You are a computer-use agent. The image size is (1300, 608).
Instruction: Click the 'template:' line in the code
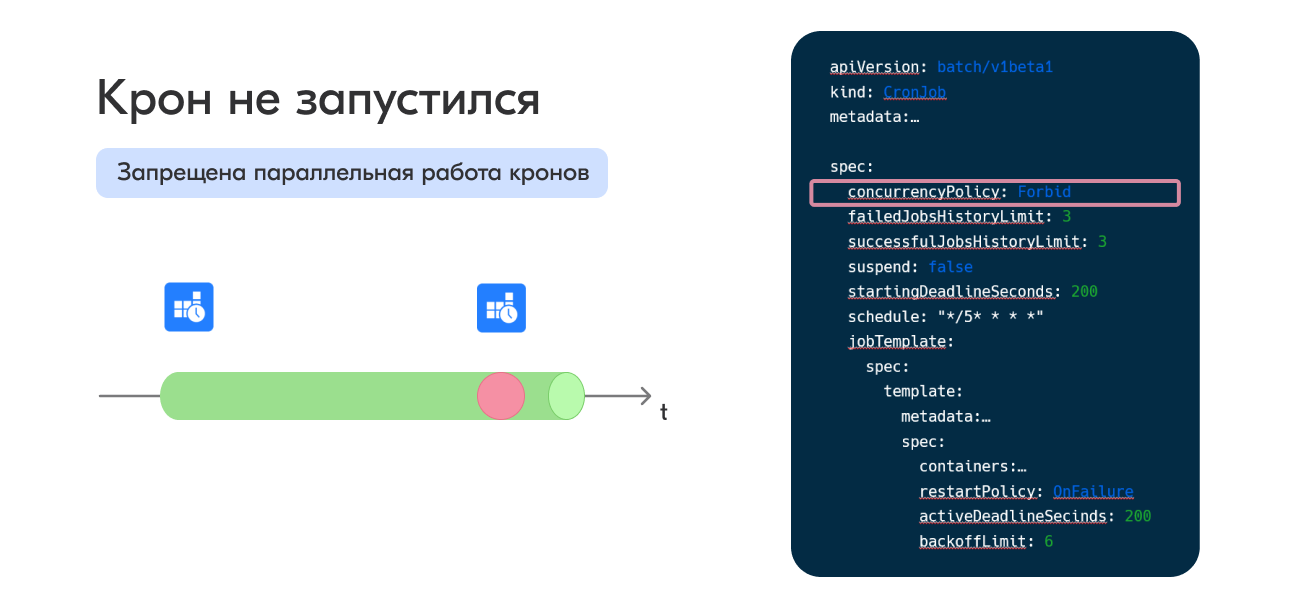pyautogui.click(x=923, y=392)
